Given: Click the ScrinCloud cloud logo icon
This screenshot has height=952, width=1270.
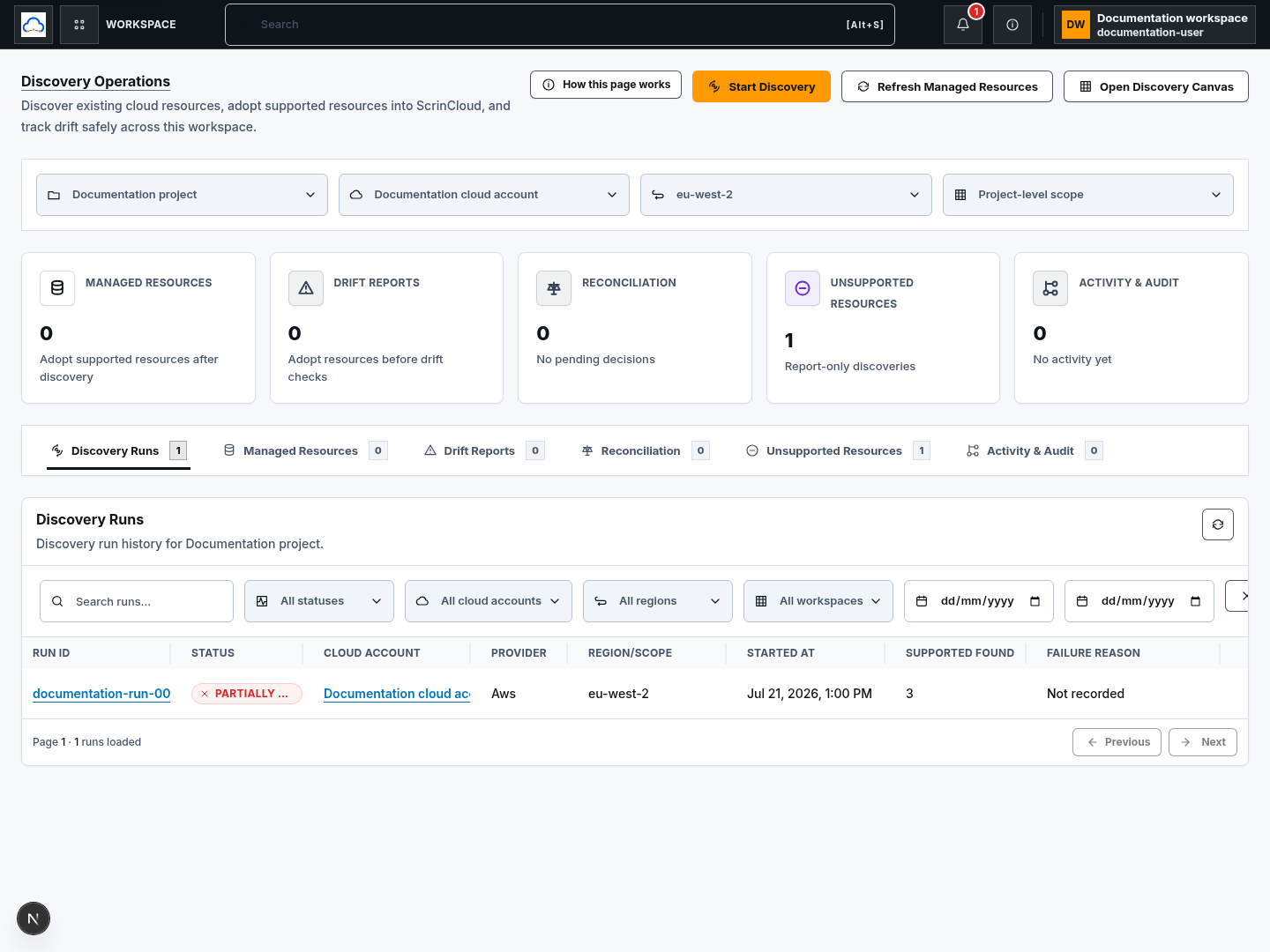Looking at the screenshot, I should click(x=34, y=25).
